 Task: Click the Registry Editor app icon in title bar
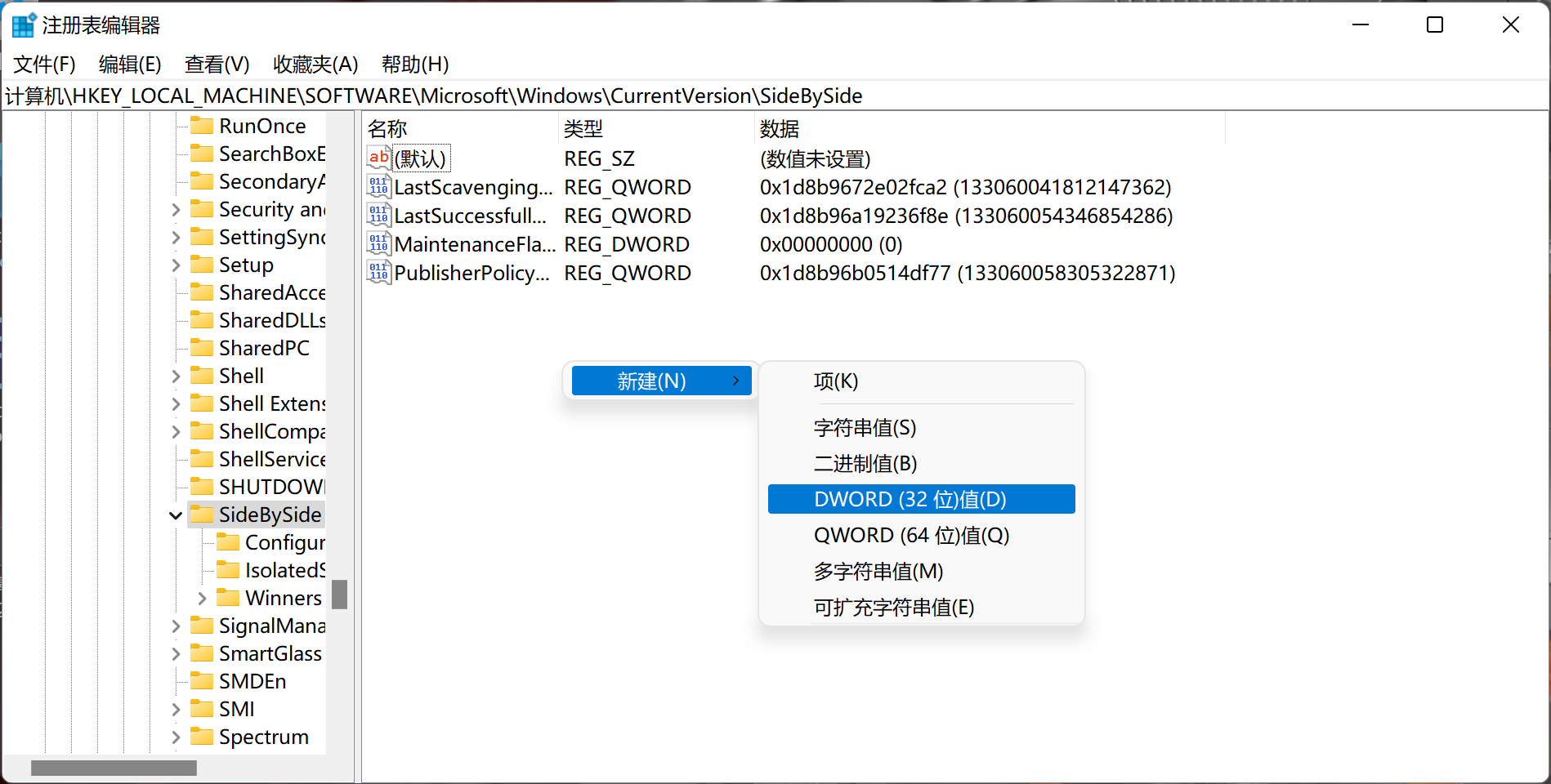24,25
